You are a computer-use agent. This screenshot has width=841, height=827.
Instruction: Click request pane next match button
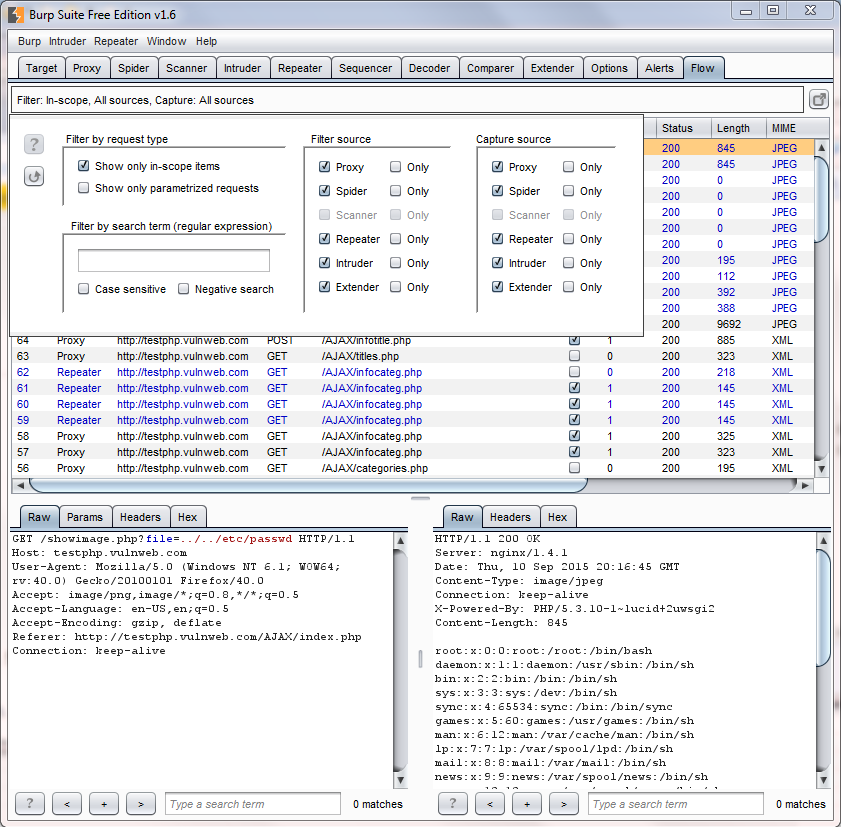[141, 803]
